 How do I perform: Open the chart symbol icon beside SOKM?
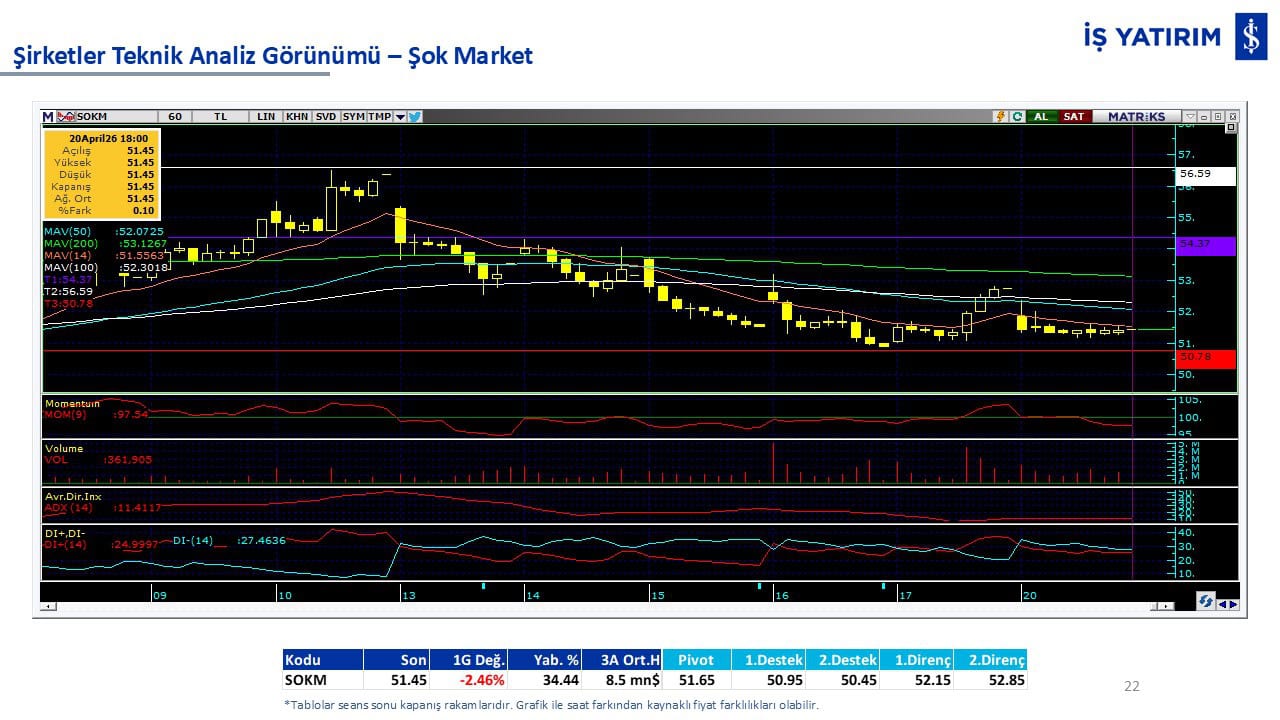pos(66,116)
